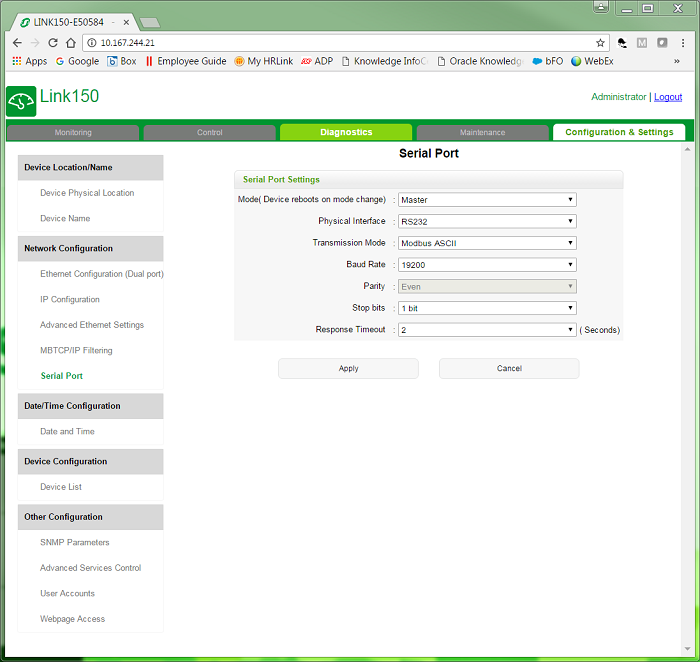
Task: Open Physical Interface dropdown
Action: (487, 221)
